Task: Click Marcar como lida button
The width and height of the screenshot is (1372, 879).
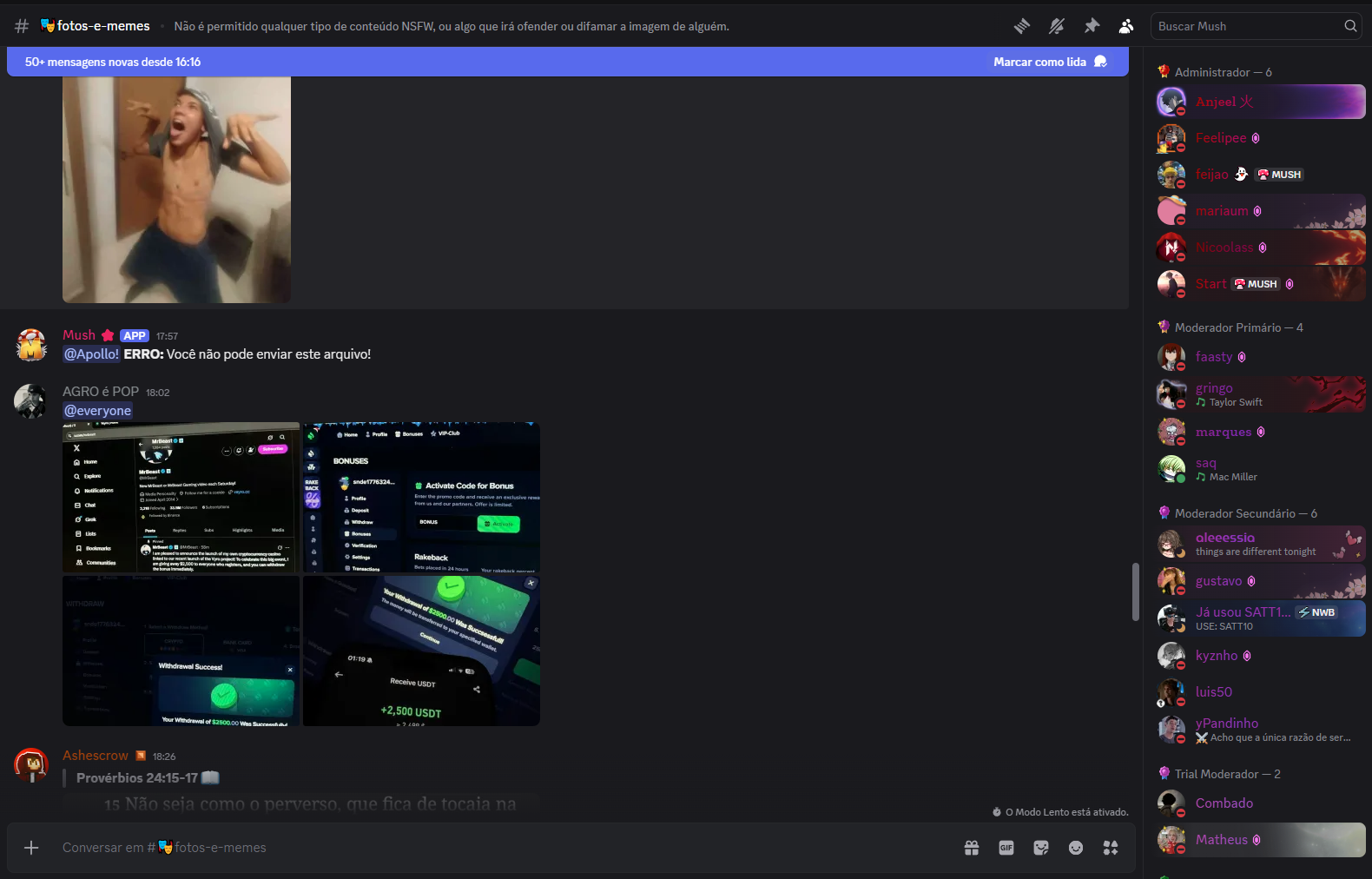Action: pyautogui.click(x=1050, y=62)
